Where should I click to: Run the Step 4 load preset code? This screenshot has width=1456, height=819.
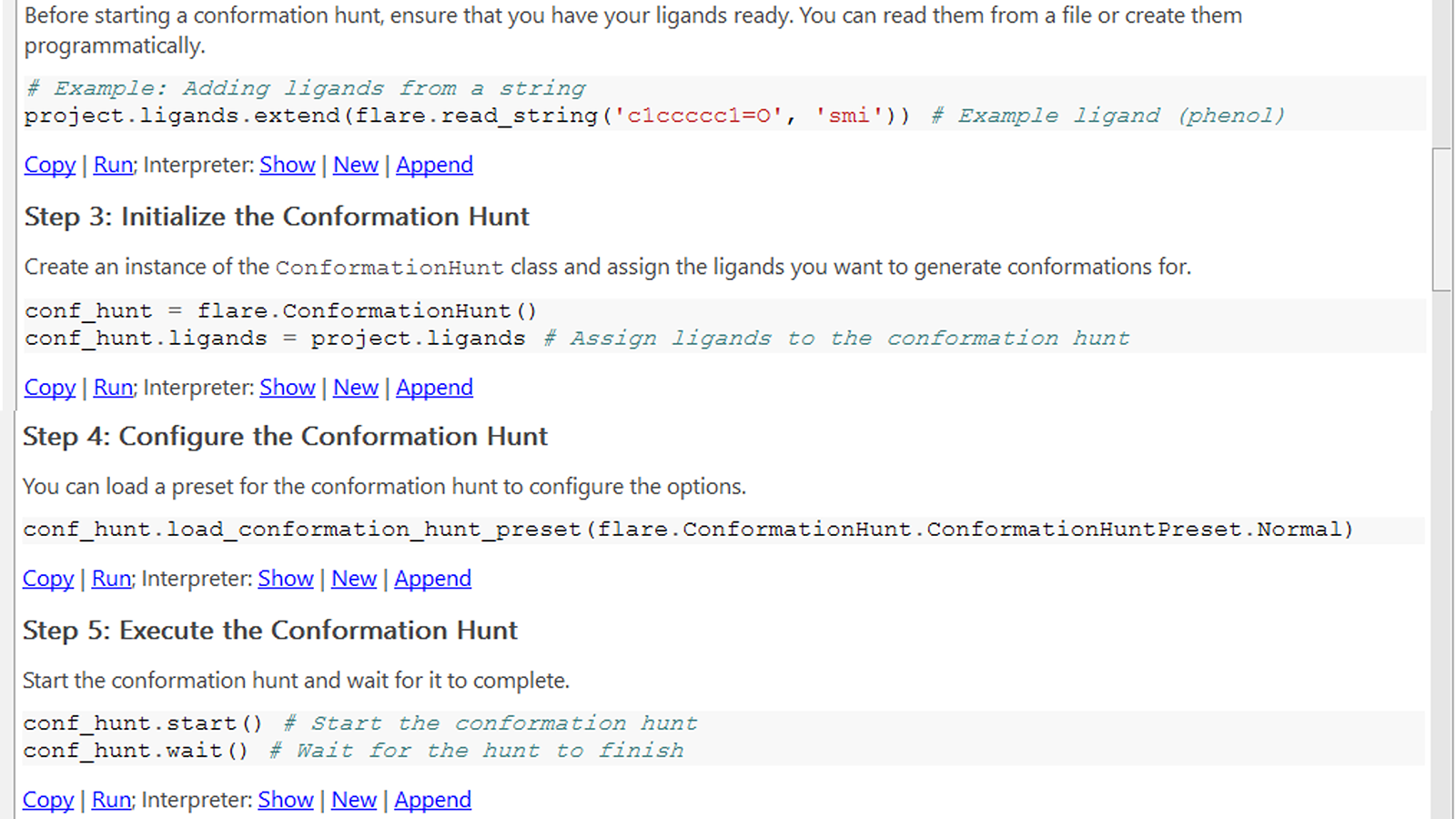[x=112, y=579]
